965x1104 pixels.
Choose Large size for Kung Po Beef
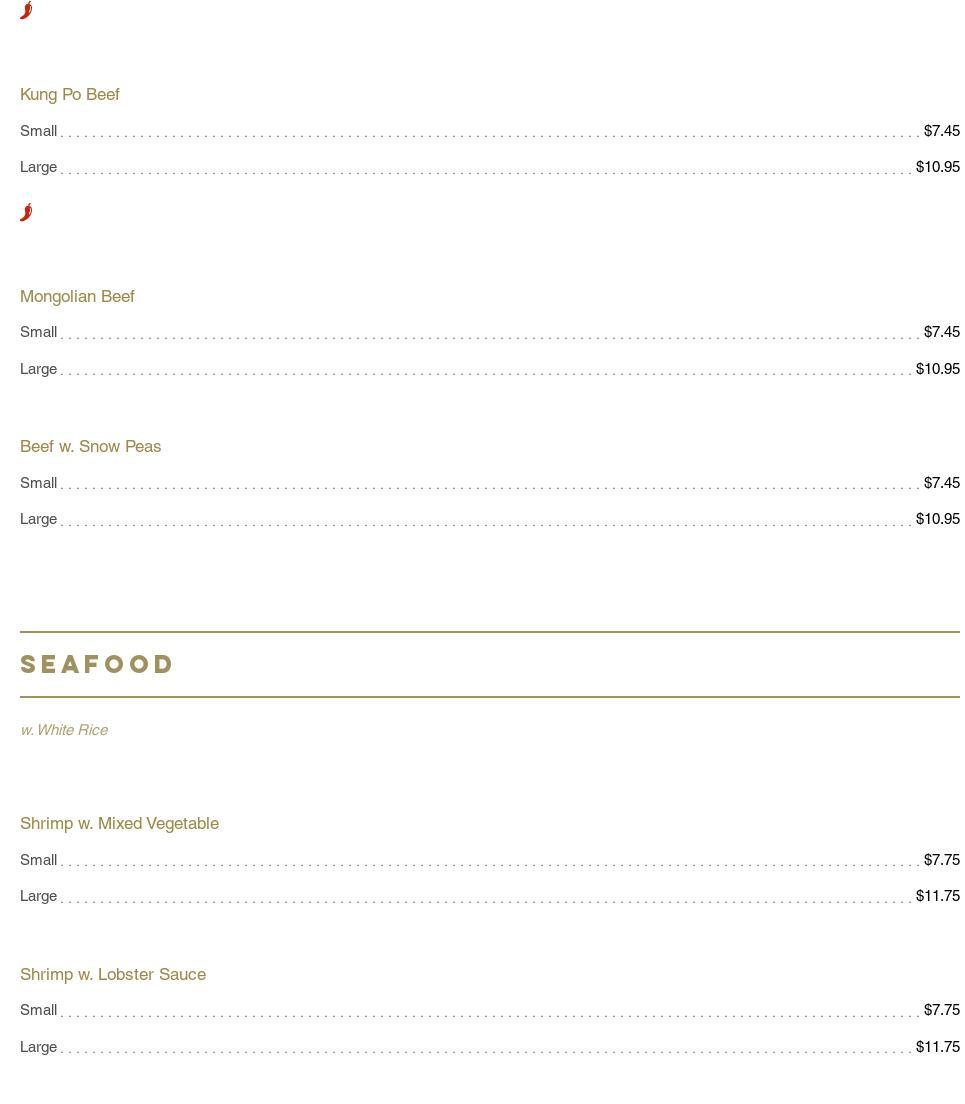coord(39,167)
